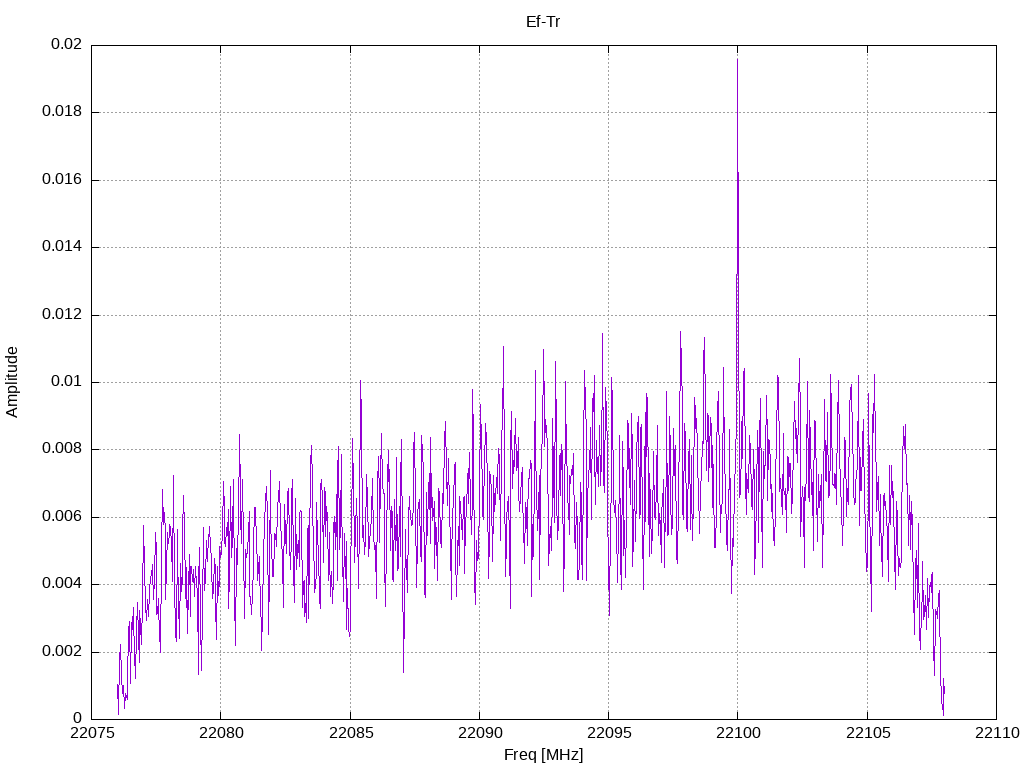Click the 0.02 y-axis tick label

point(66,45)
